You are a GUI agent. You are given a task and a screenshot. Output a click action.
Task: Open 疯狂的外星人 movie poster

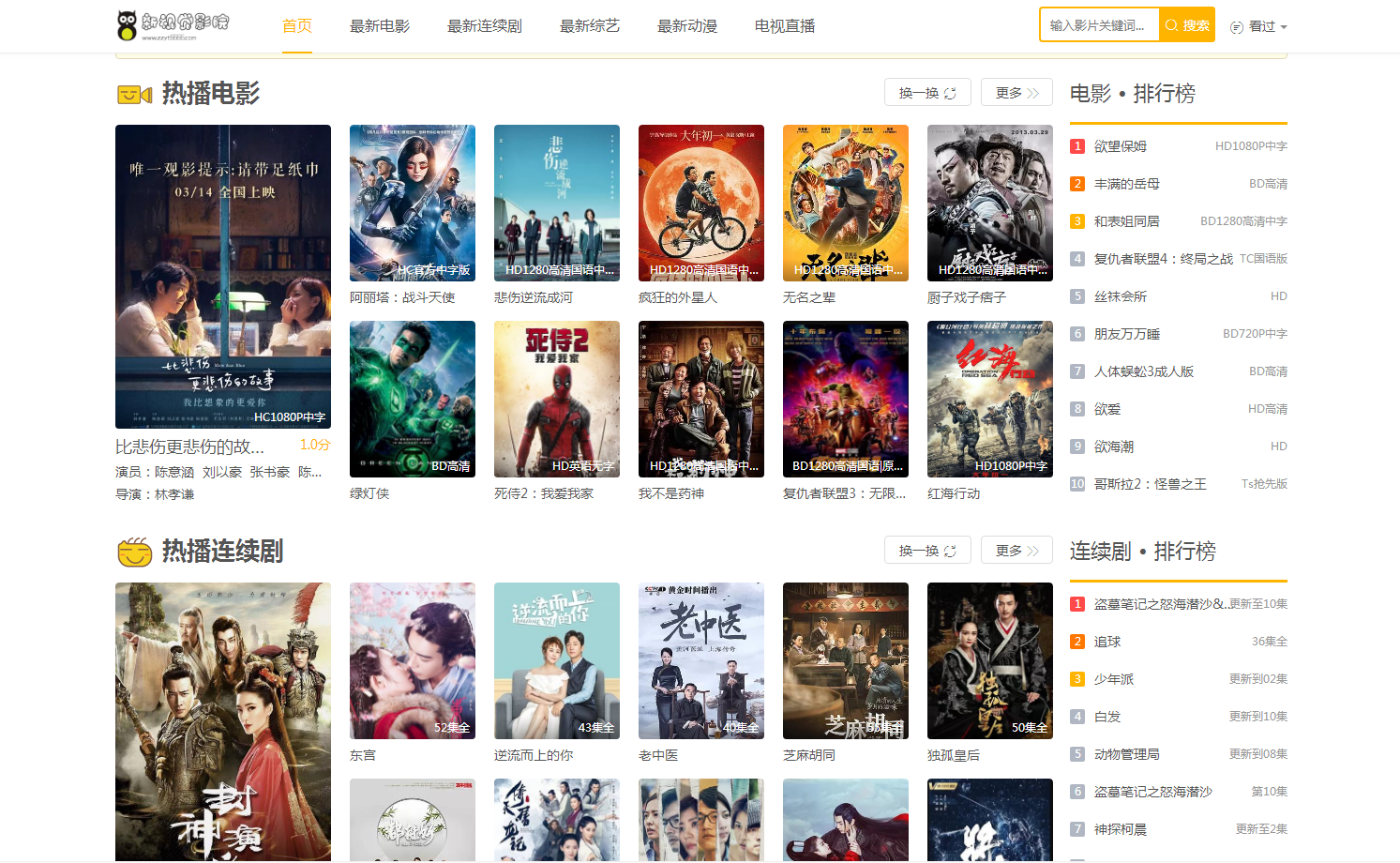click(701, 203)
